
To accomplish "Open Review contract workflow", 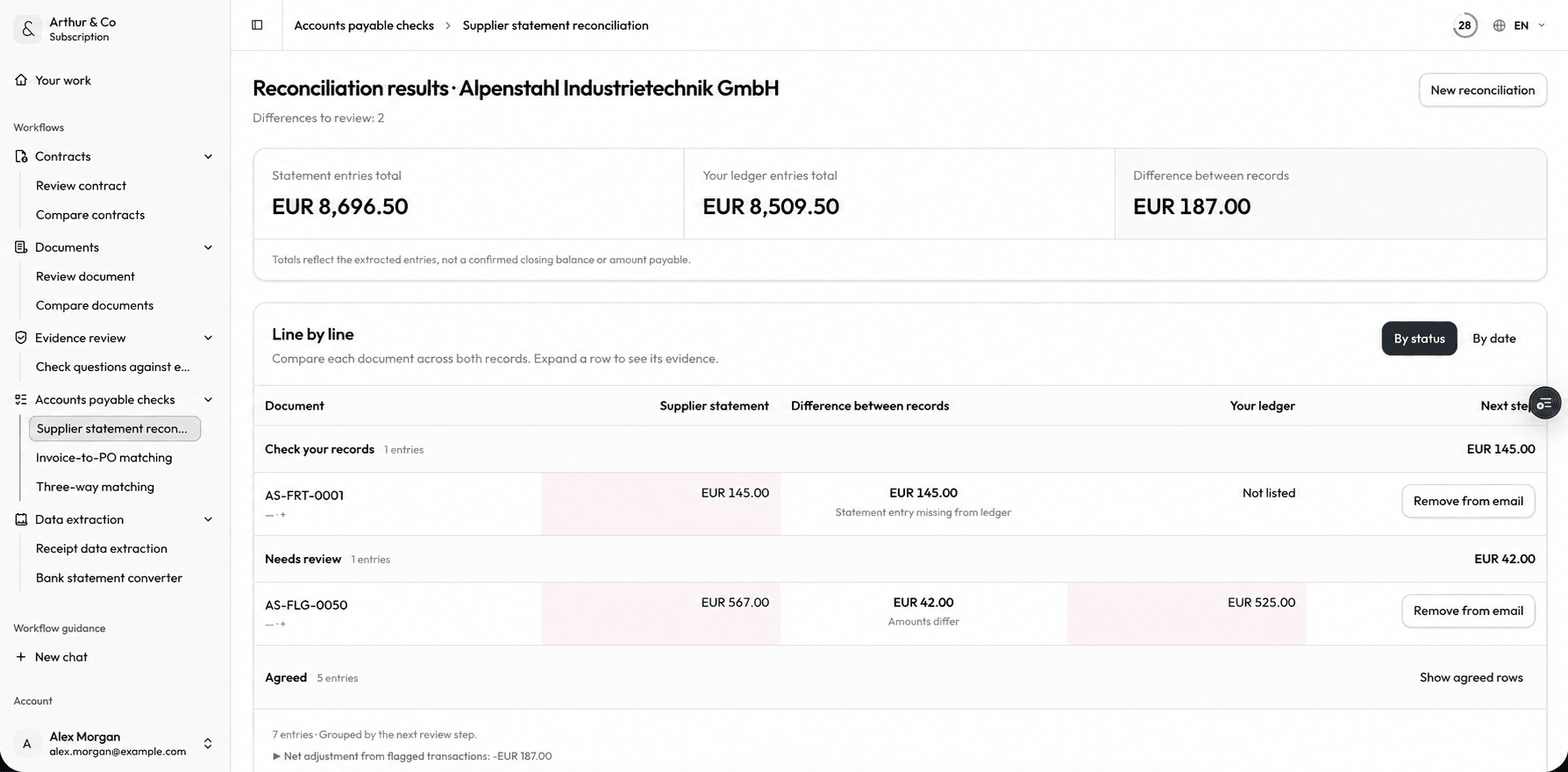I will (81, 186).
